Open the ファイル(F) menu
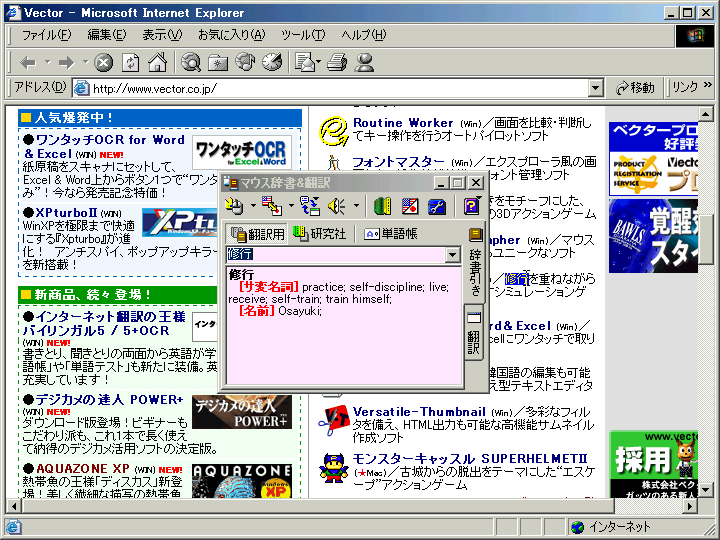The image size is (720, 540). point(46,35)
